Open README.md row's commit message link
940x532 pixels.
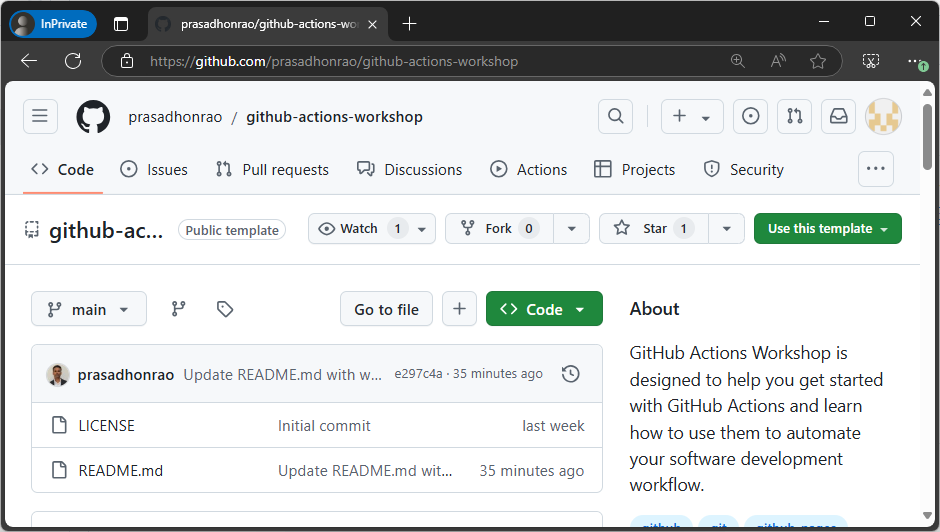(x=365, y=471)
